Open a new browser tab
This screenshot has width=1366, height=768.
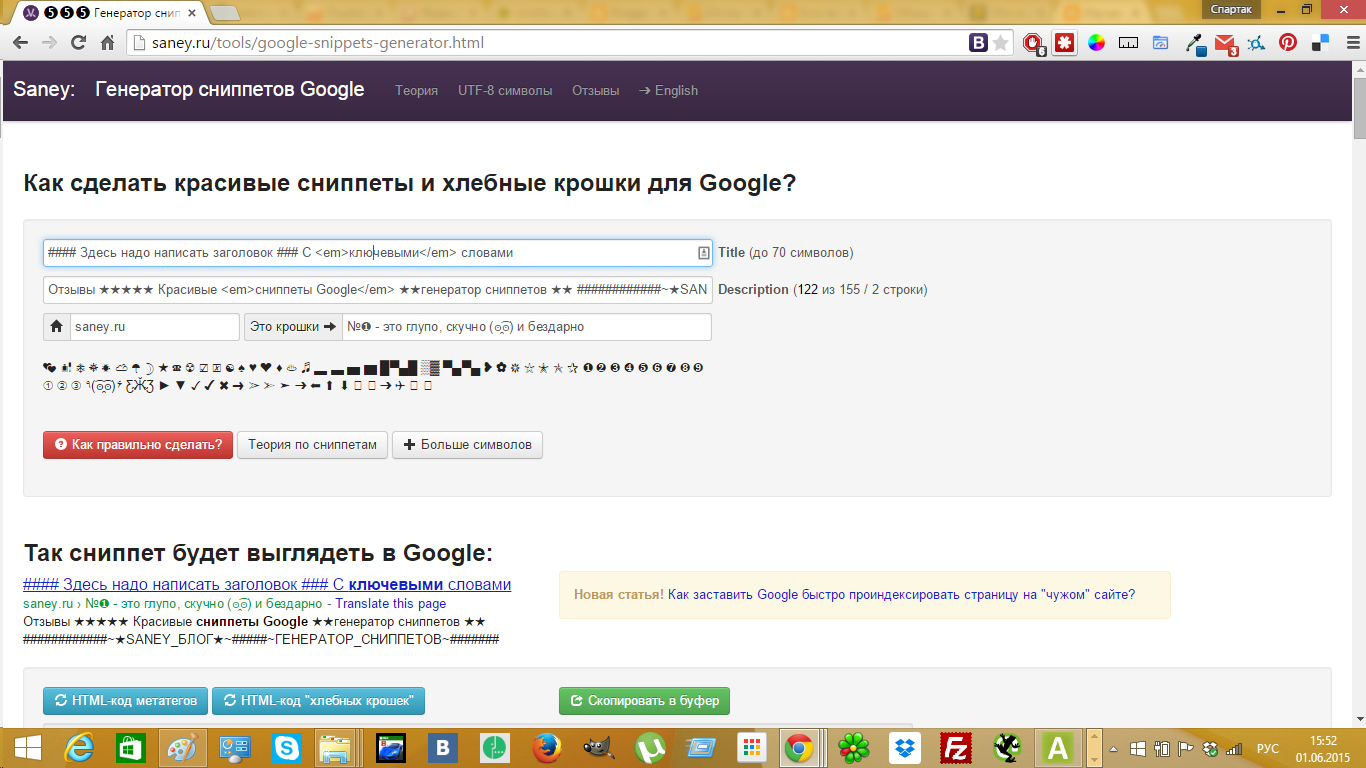pos(224,13)
